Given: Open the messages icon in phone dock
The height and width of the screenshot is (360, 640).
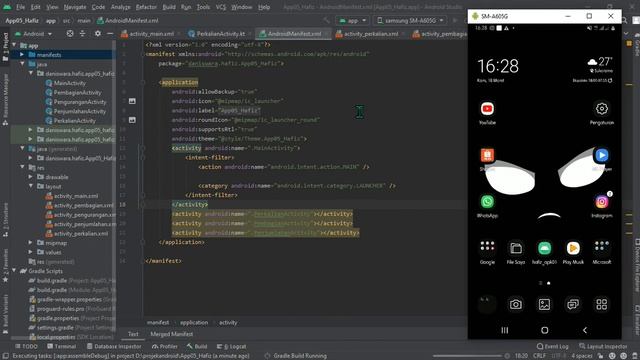Looking at the screenshot, I should [573, 304].
